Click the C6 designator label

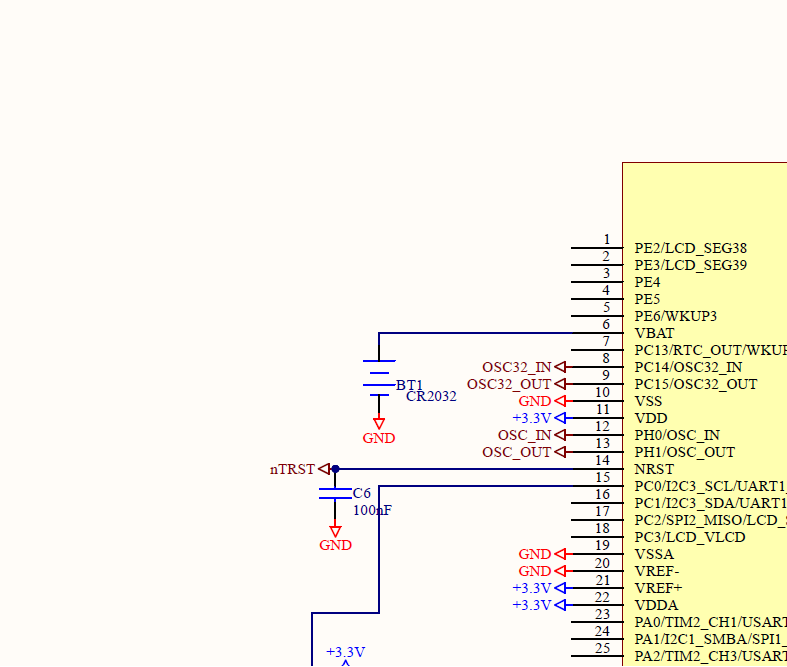coord(361,493)
